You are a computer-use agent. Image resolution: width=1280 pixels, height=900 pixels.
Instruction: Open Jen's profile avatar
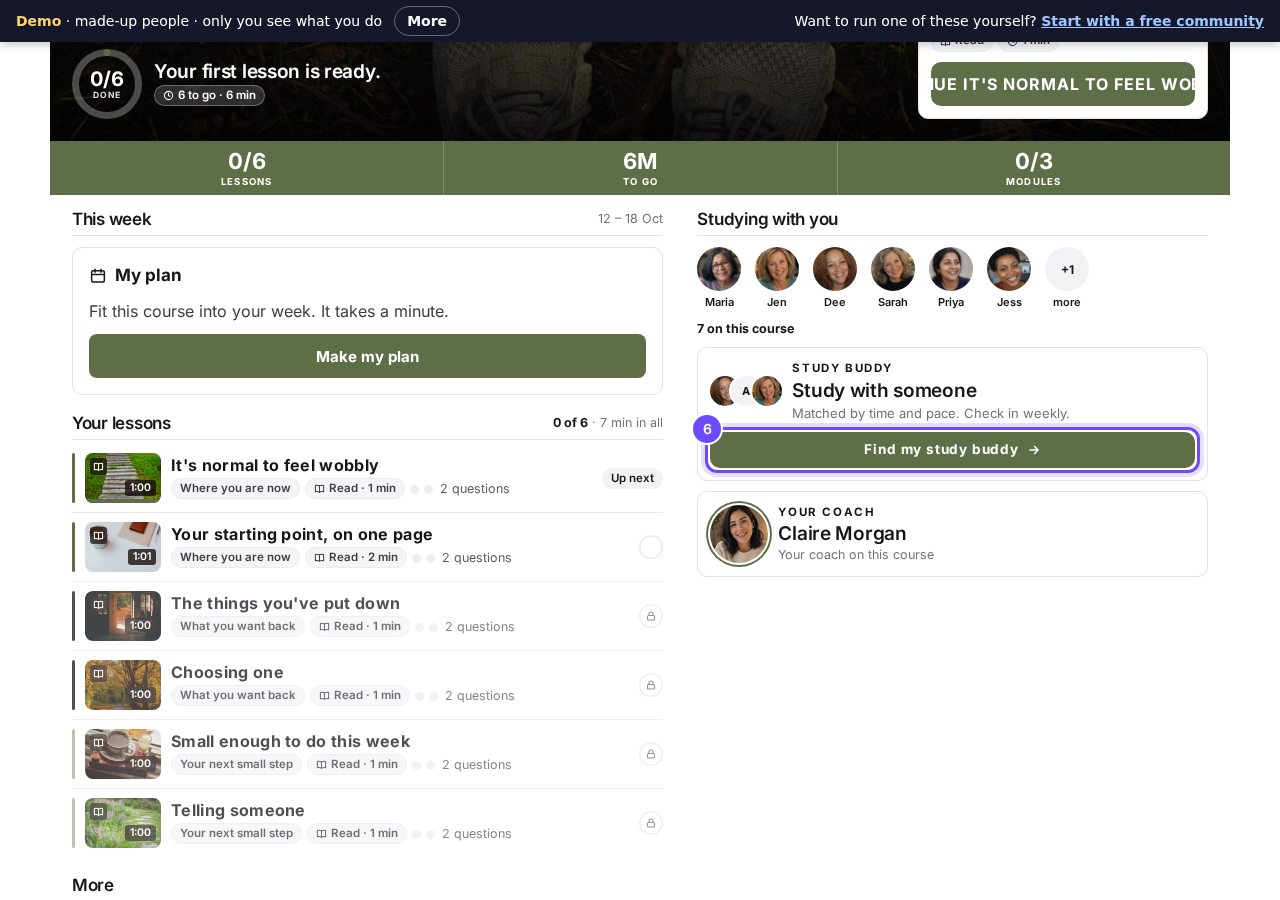coord(777,269)
